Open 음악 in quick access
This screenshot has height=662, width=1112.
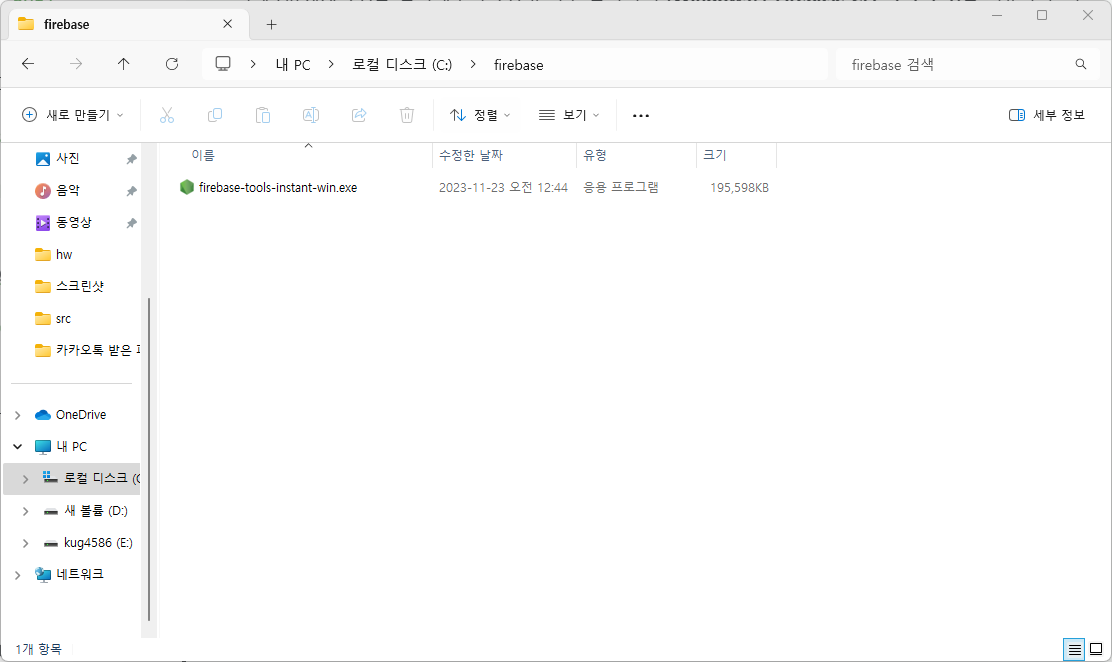[x=67, y=190]
